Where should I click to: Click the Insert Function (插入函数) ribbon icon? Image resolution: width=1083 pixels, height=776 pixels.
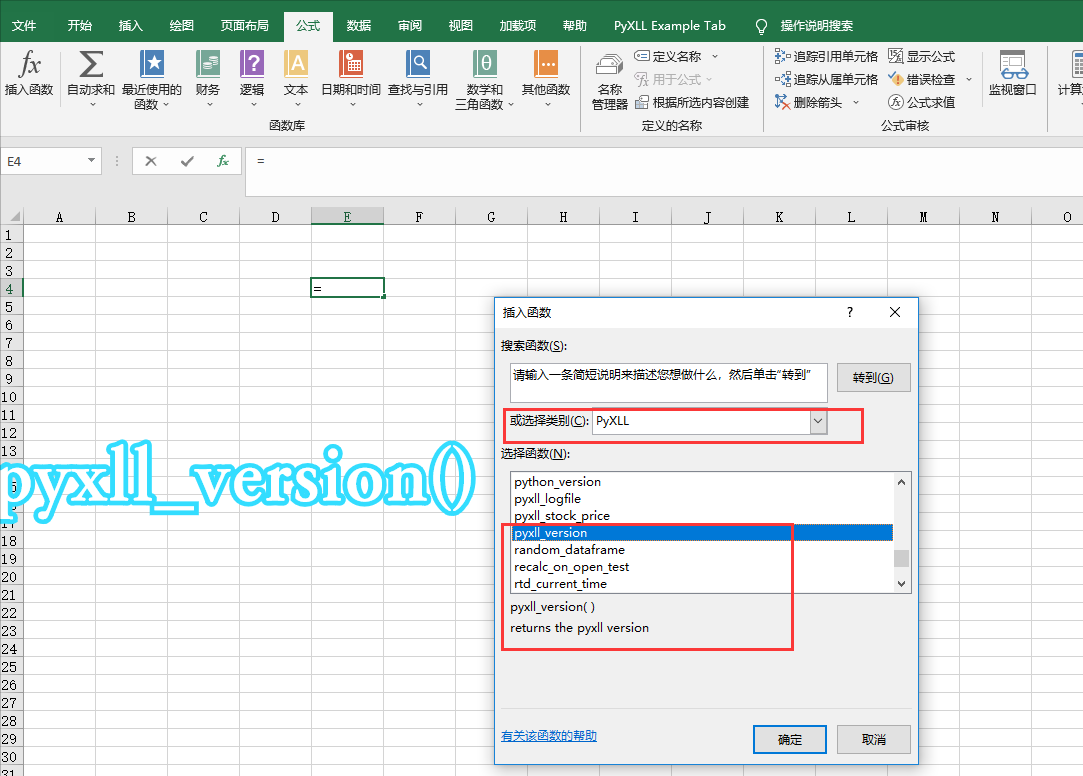(29, 72)
